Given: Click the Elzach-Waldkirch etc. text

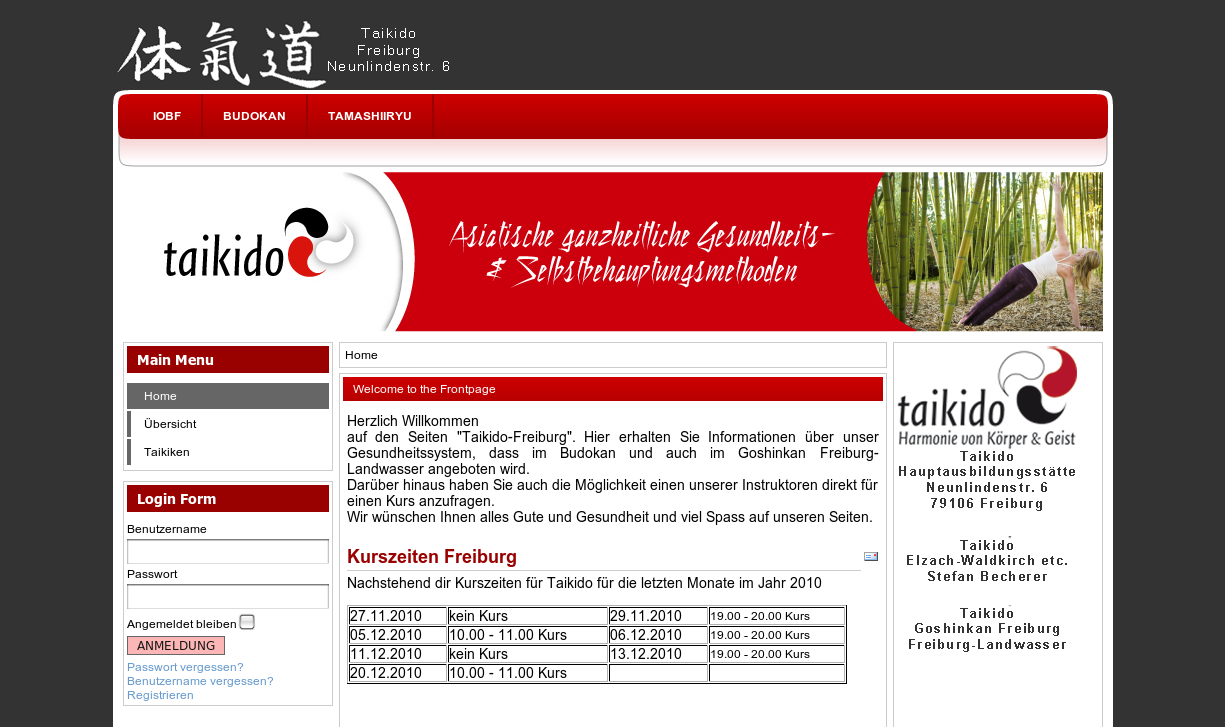Looking at the screenshot, I should click(x=987, y=561).
